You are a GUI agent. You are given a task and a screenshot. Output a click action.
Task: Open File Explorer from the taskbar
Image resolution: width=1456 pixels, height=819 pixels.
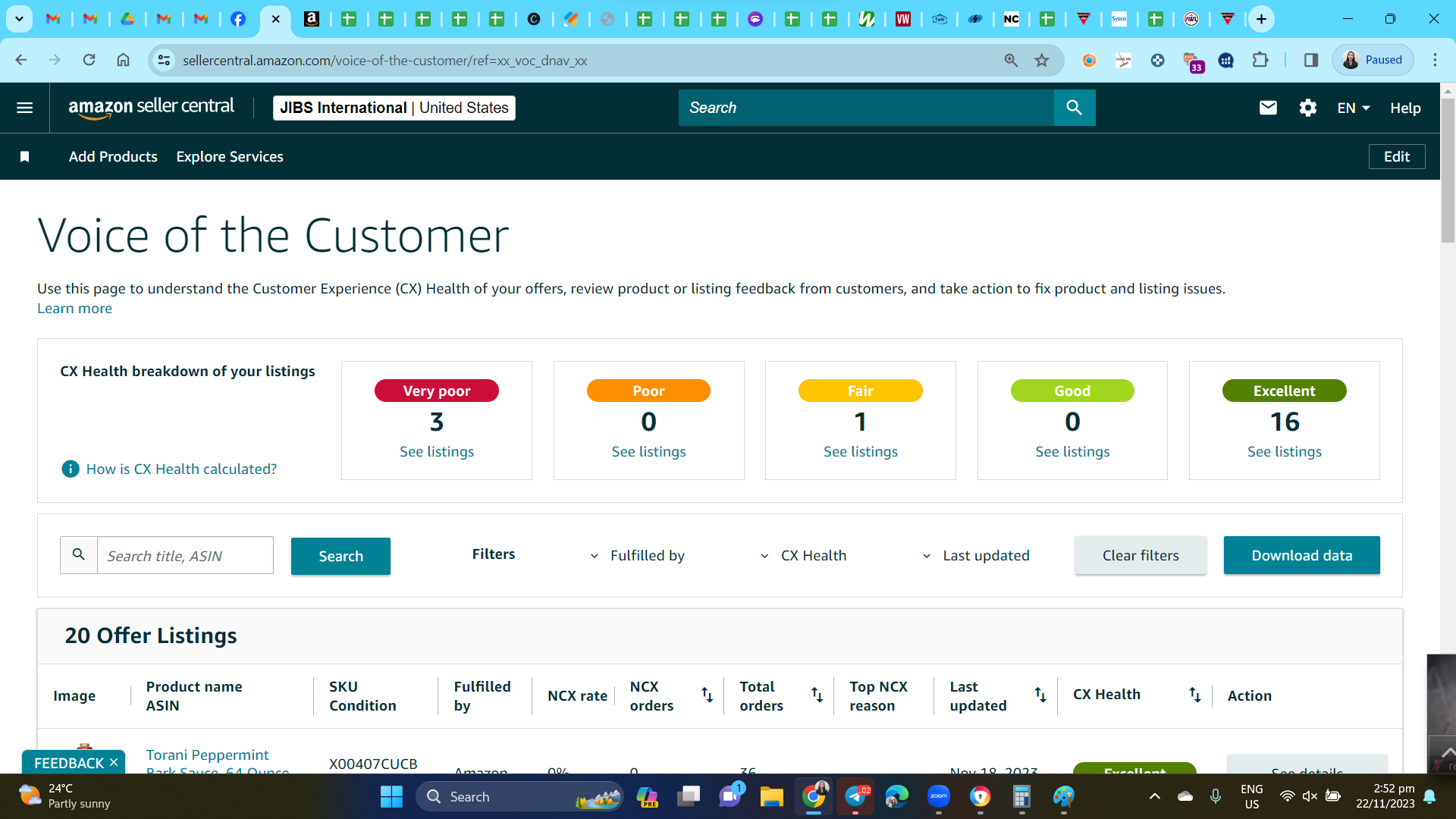click(x=771, y=796)
